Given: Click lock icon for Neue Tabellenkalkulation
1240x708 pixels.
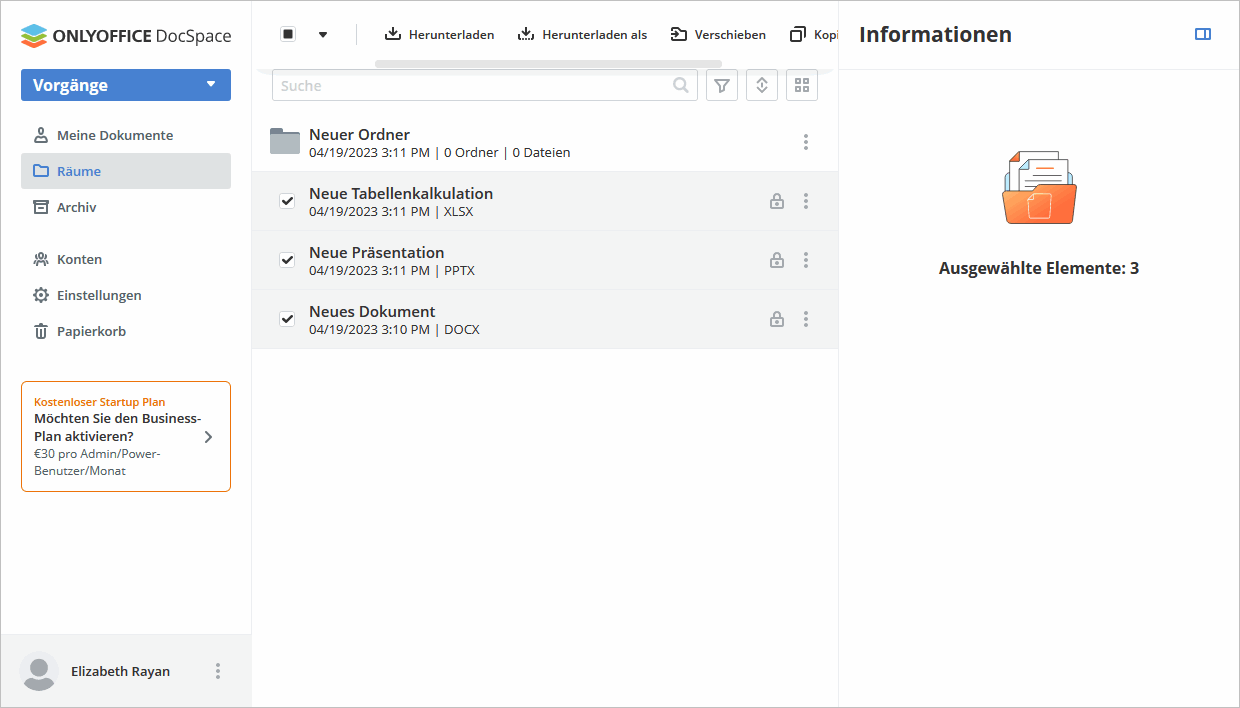Looking at the screenshot, I should tap(776, 201).
